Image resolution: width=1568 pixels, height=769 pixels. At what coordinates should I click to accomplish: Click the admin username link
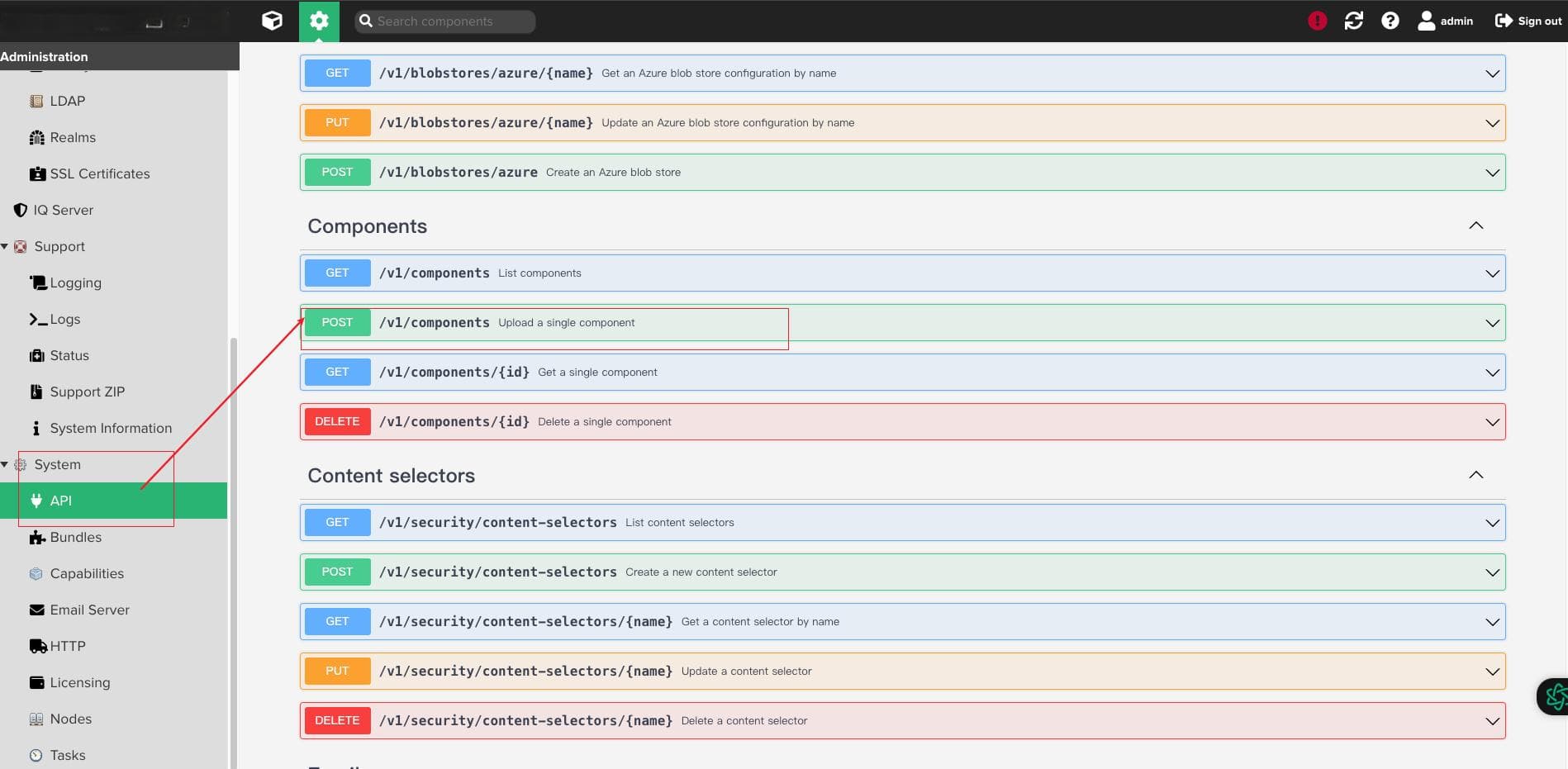pos(1456,21)
